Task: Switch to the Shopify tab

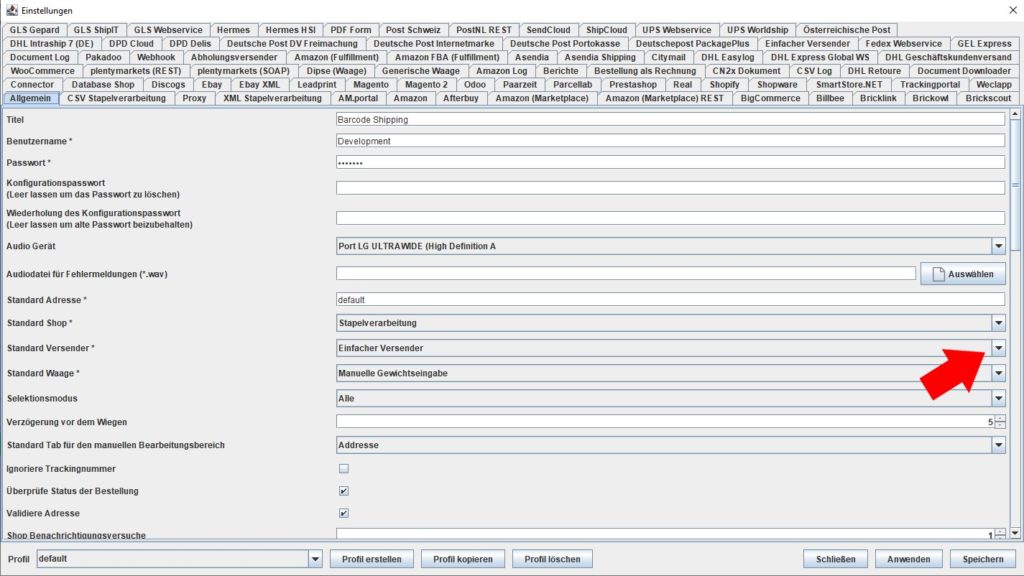Action: point(724,84)
